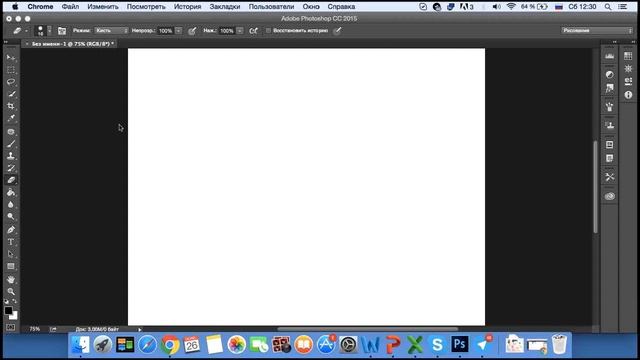Select the Hand tool
640x360 pixels.
pos(11,280)
